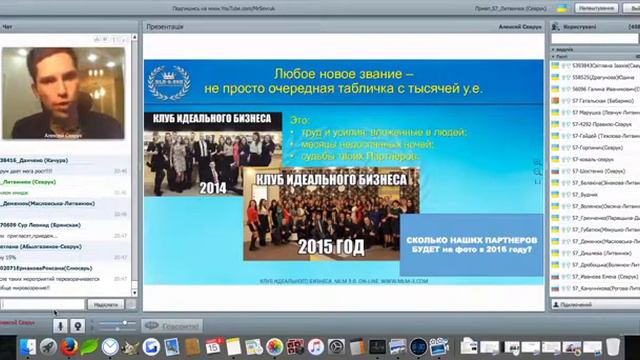Open Calendar showing 15 in dock
Screen dimensions: 640x360
213,347
